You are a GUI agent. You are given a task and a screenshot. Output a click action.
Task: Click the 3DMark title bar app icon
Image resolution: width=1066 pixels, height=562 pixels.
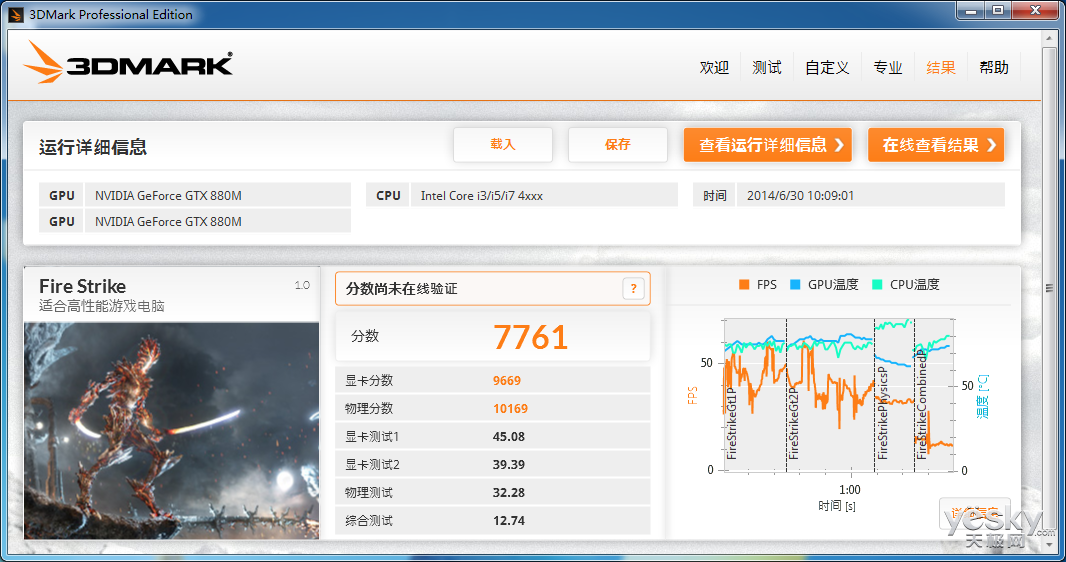pos(15,14)
